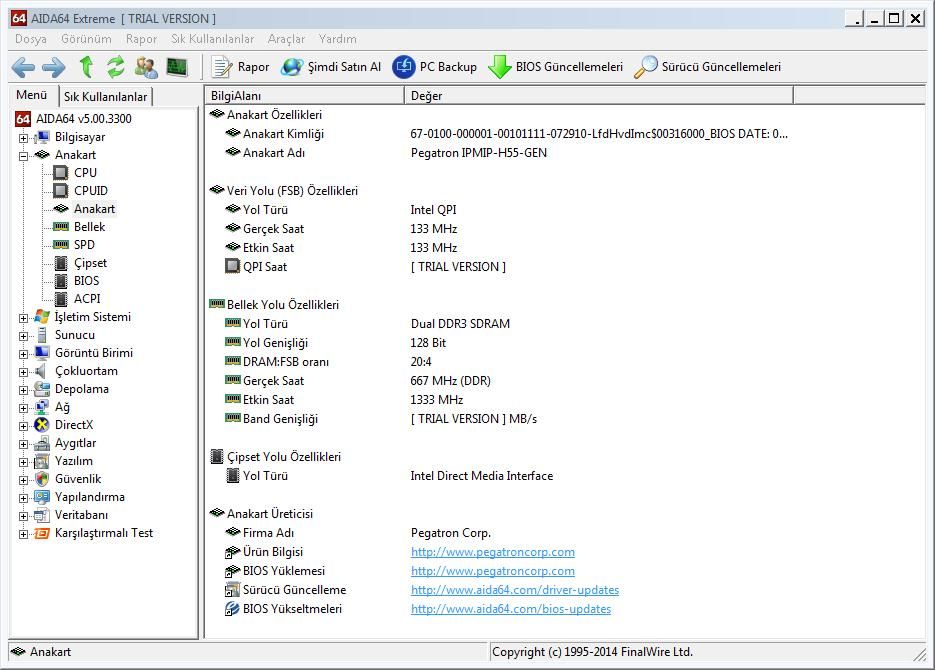Click the Depolama drive icon

[x=42, y=389]
